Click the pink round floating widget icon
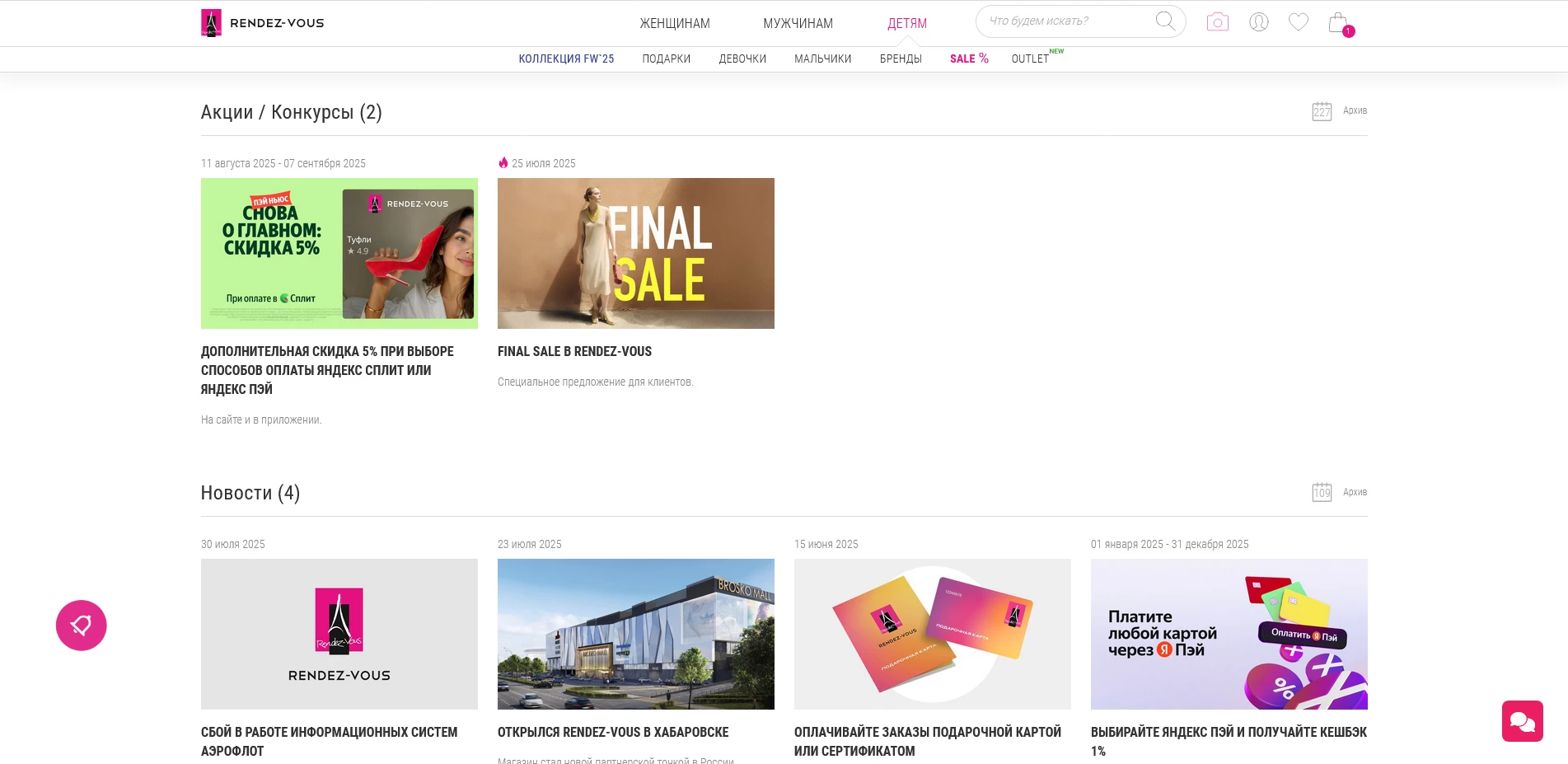1568x764 pixels. coord(82,626)
